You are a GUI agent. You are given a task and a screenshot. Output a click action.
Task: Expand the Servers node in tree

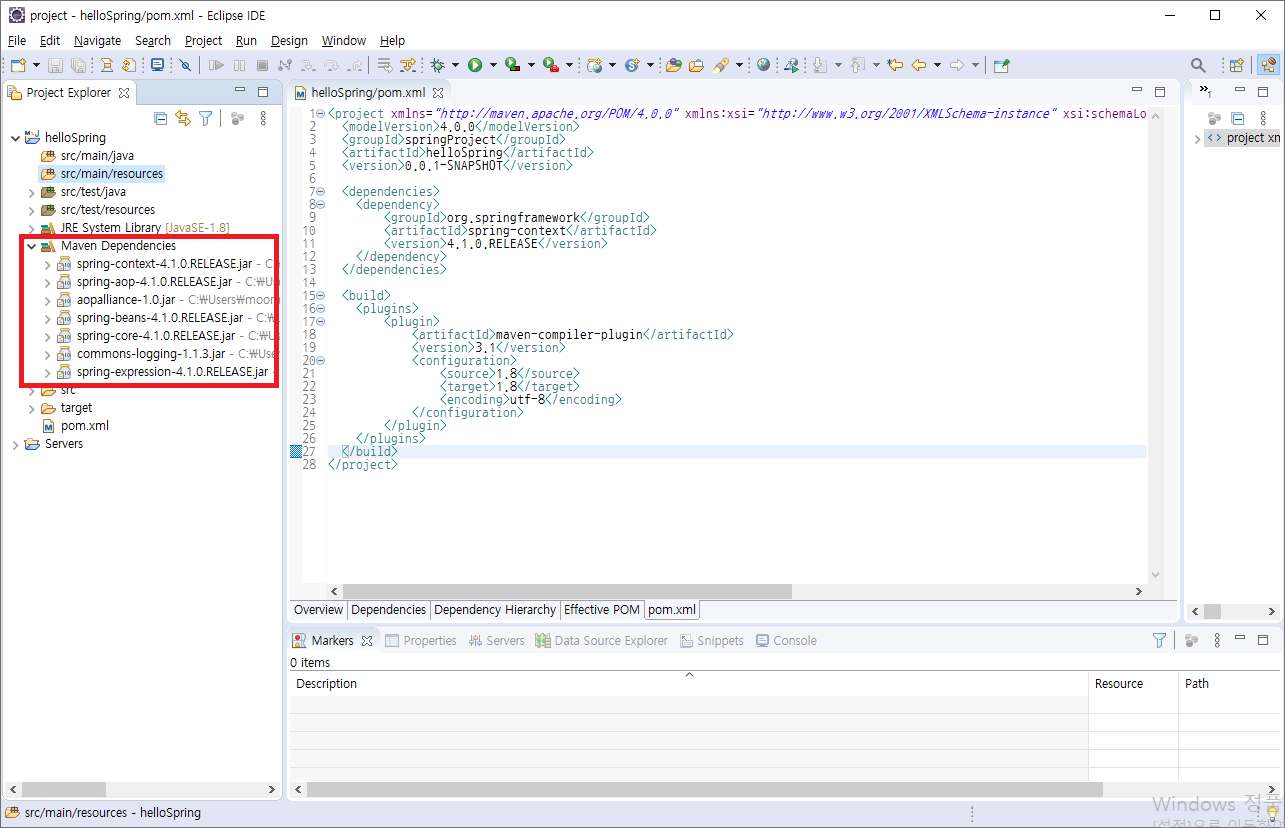[x=14, y=444]
